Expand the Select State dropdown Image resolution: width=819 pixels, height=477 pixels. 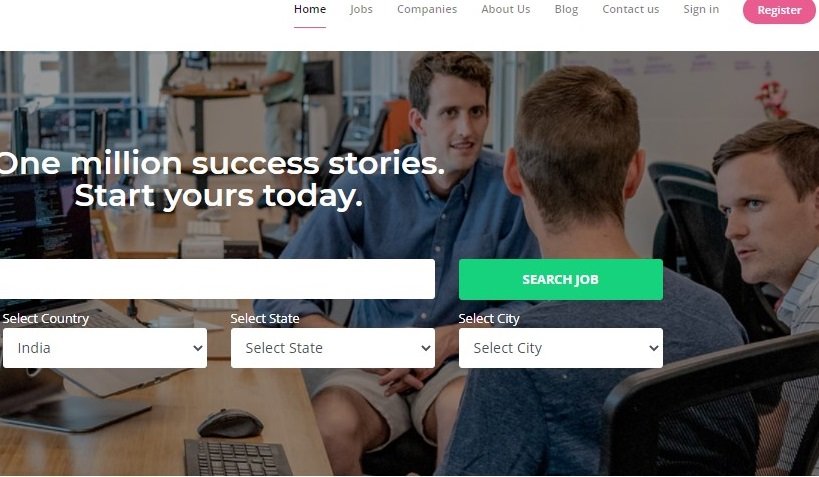pos(333,348)
